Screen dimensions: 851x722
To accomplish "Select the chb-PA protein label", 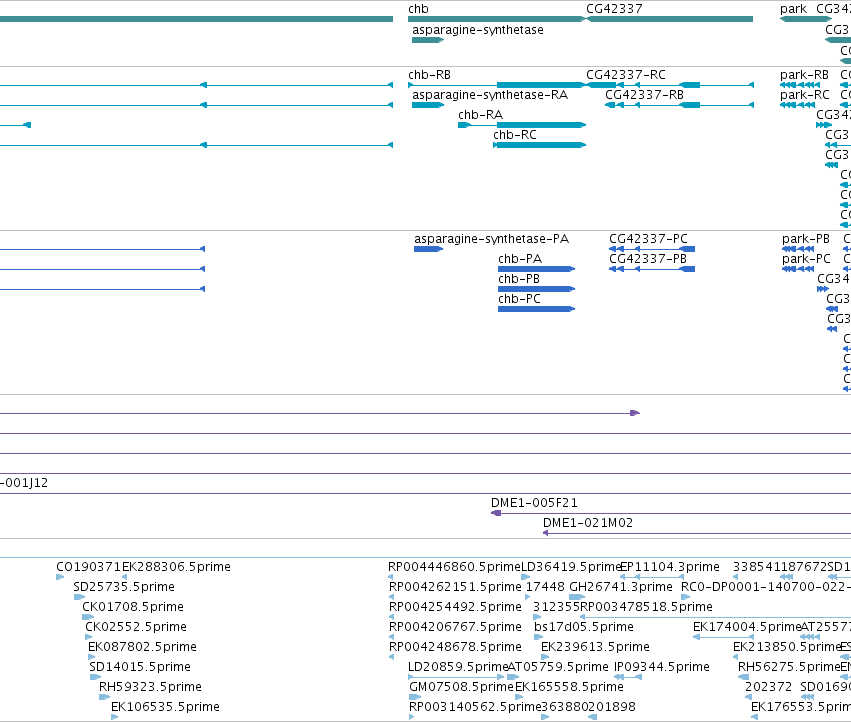I will [520, 259].
